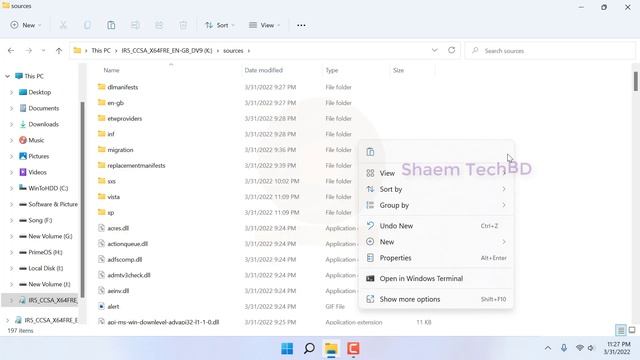Select Videos in the navigation pane
The image size is (640, 360).
point(37,172)
